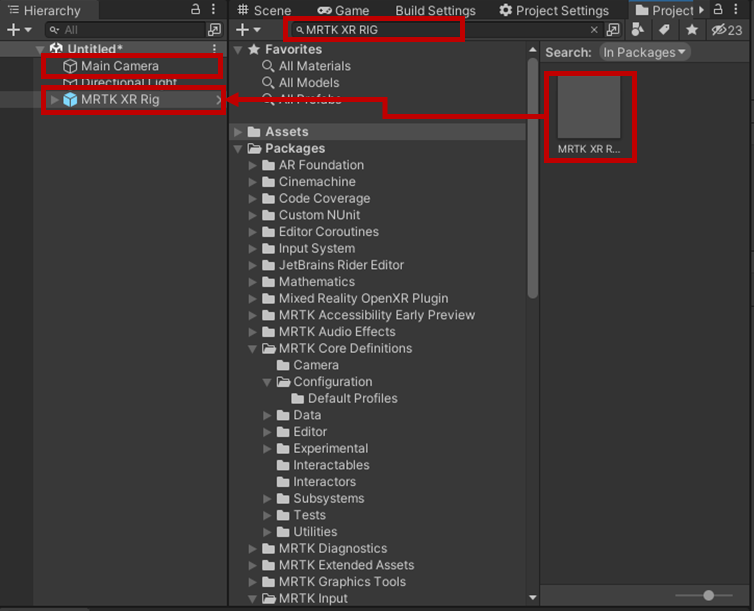Image resolution: width=754 pixels, height=611 pixels.
Task: Select the Data folder icon
Action: (x=283, y=415)
